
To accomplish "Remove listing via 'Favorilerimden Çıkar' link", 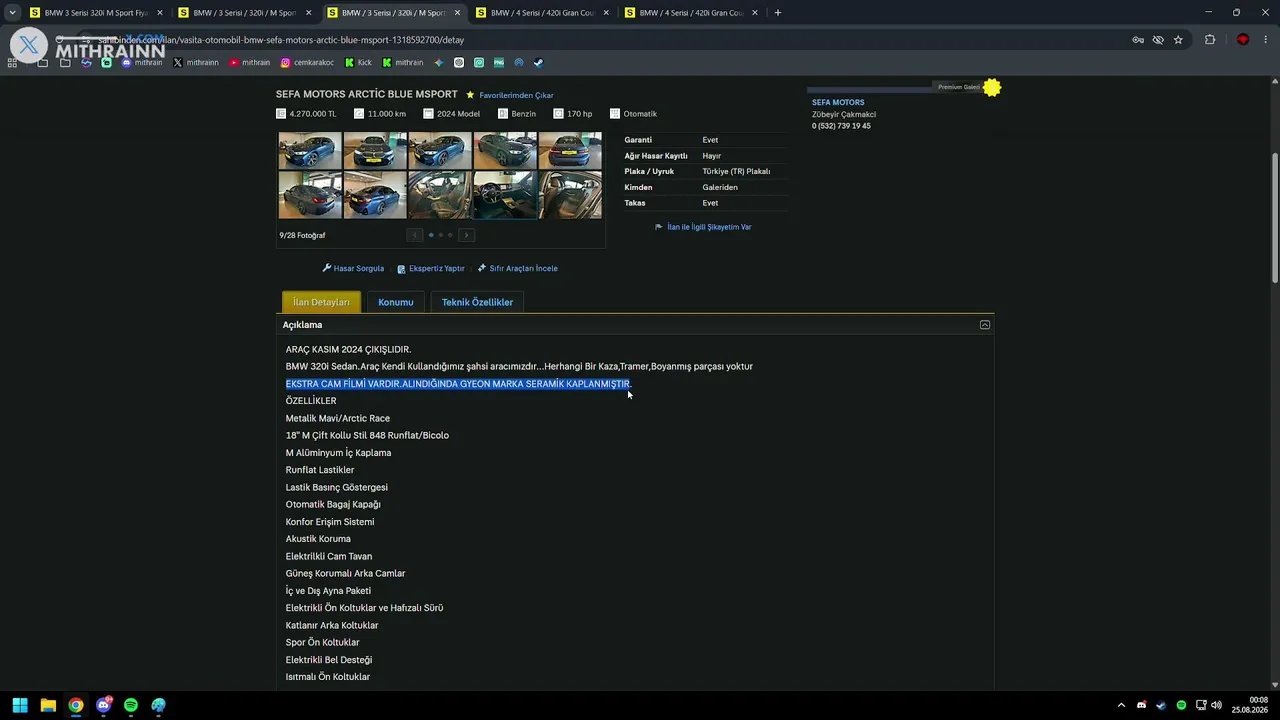I will [516, 95].
